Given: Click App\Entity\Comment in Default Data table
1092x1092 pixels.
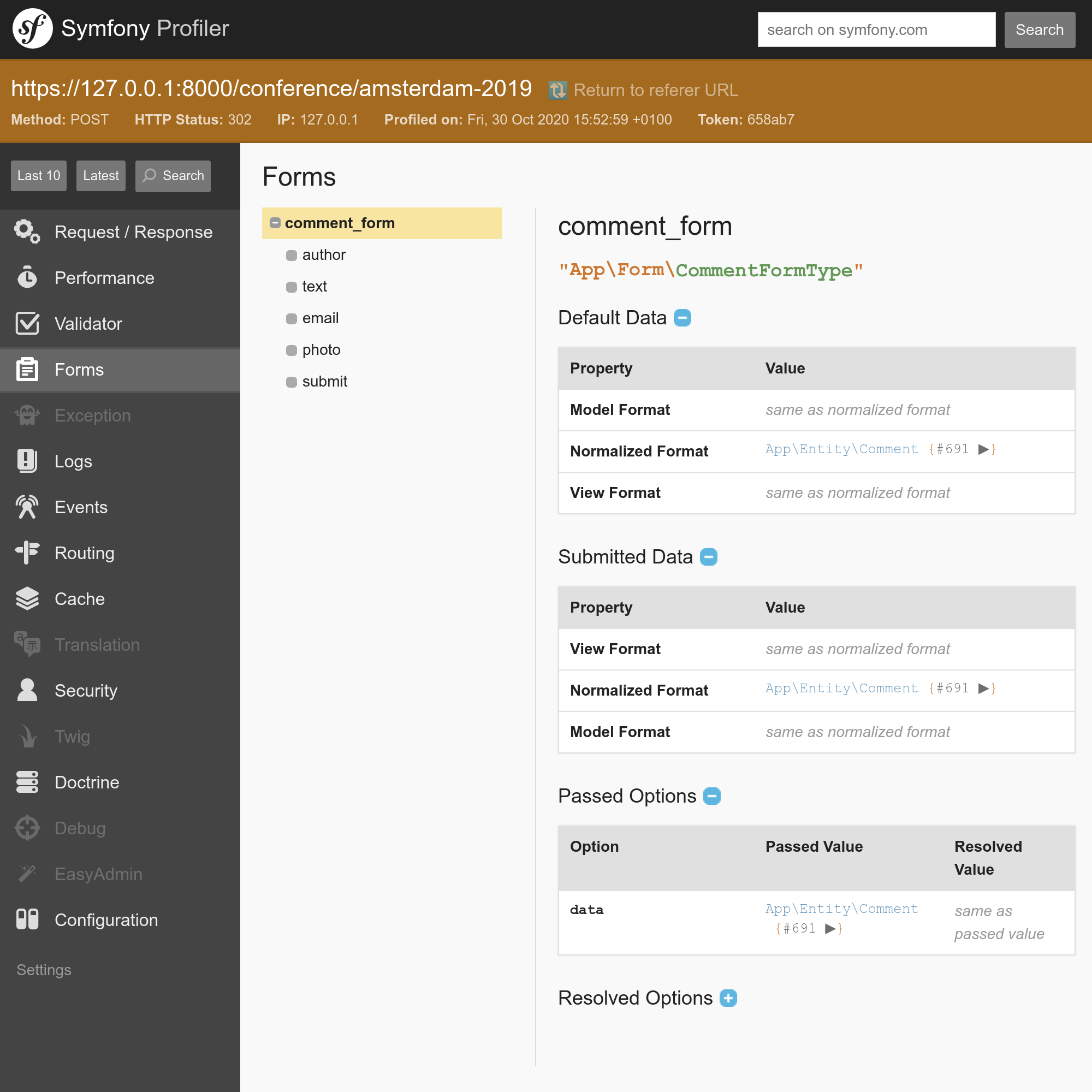Looking at the screenshot, I should (841, 449).
